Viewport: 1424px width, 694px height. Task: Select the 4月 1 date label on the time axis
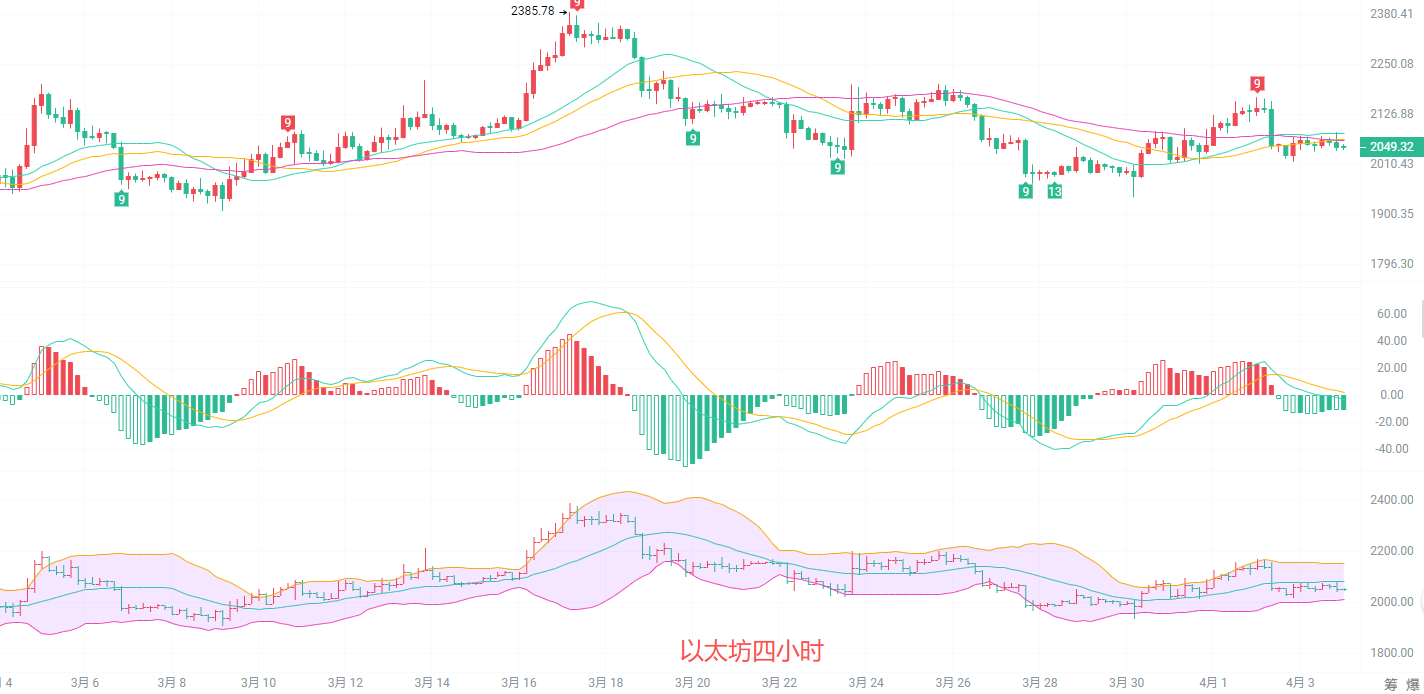coord(1212,682)
